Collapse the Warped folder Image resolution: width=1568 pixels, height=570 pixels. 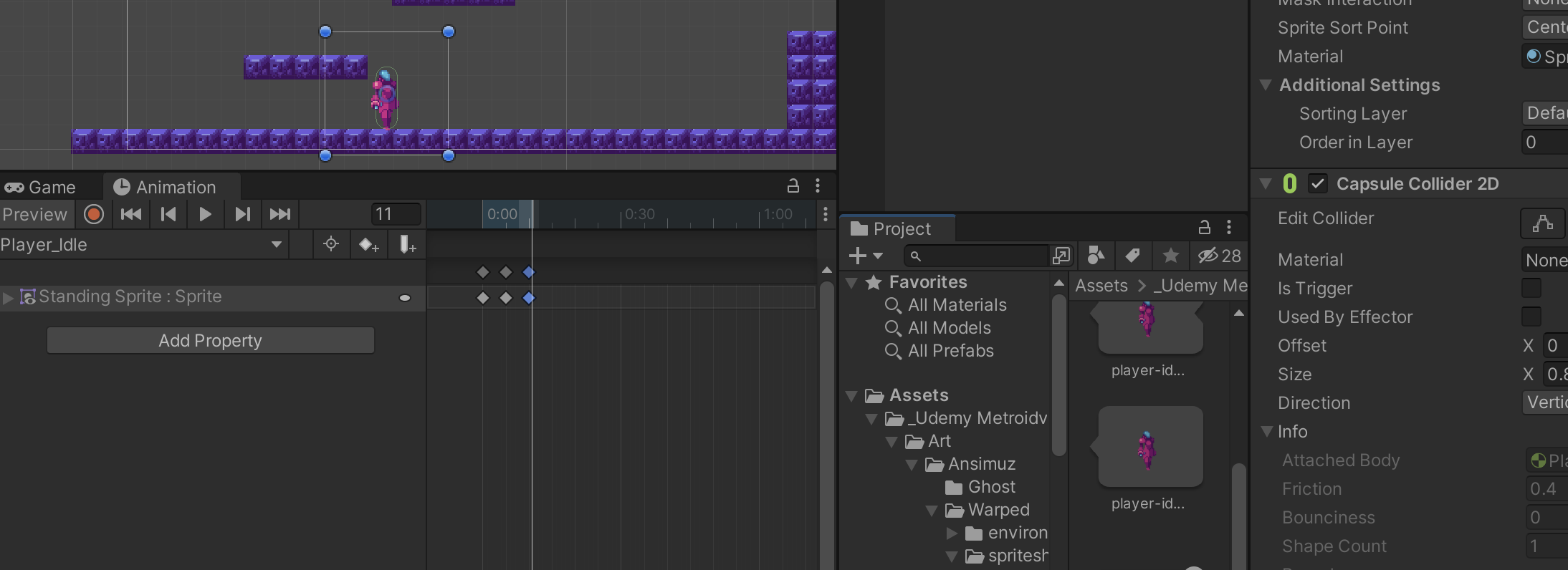(x=932, y=511)
